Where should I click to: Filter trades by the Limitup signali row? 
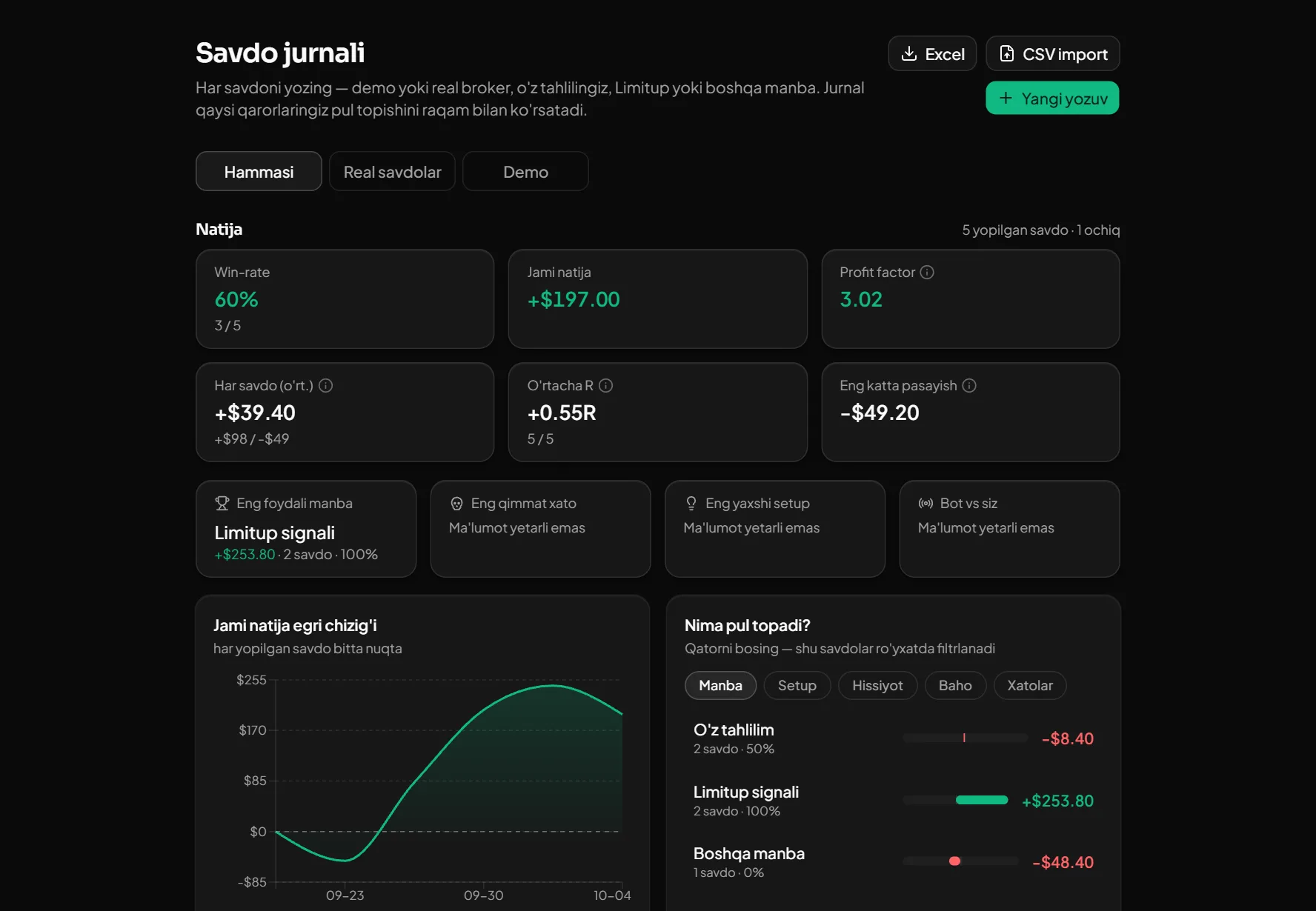pos(893,801)
